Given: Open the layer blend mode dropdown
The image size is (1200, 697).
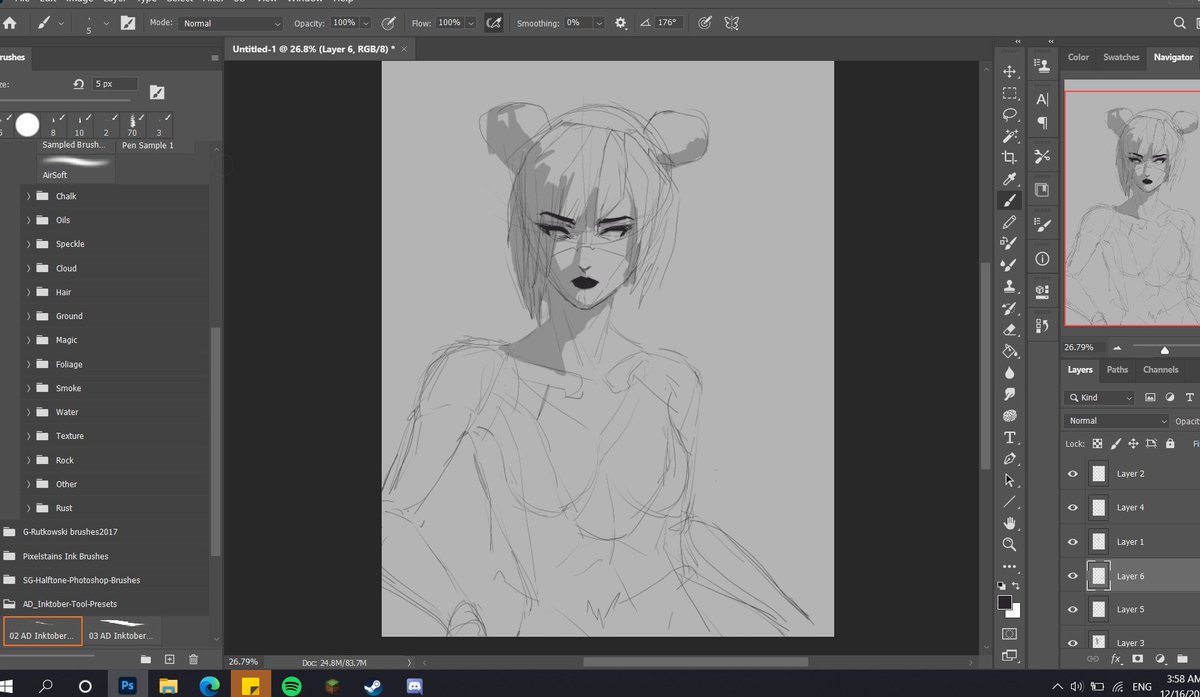Looking at the screenshot, I should [1114, 421].
